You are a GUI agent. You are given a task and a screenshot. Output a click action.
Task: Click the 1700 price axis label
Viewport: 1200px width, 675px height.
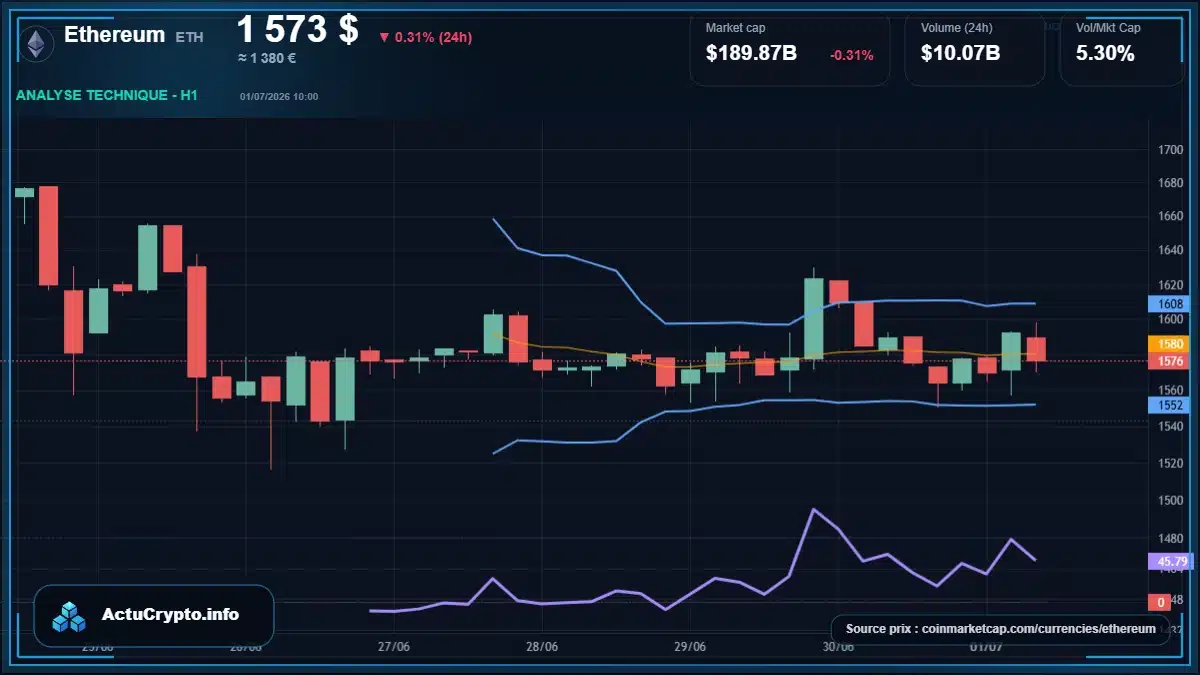coord(1170,150)
